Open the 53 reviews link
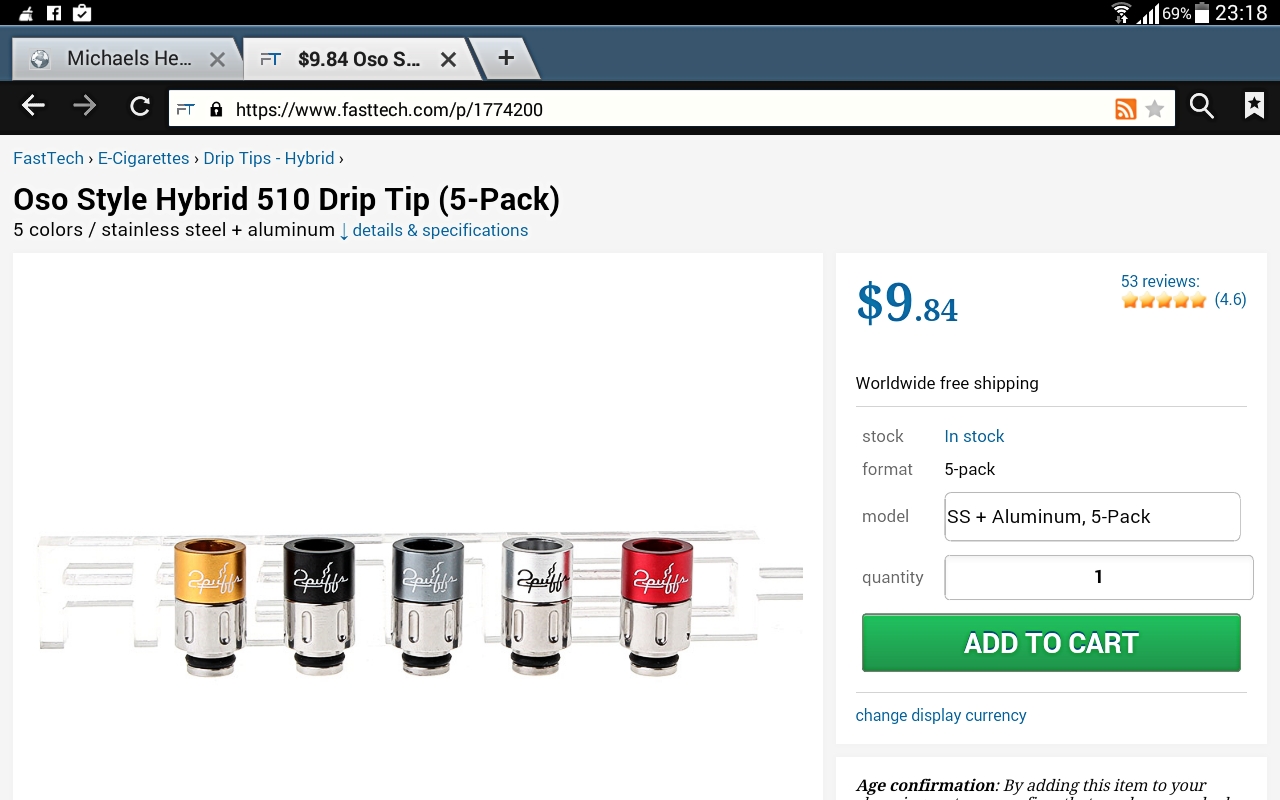The image size is (1280, 800). tap(1159, 281)
